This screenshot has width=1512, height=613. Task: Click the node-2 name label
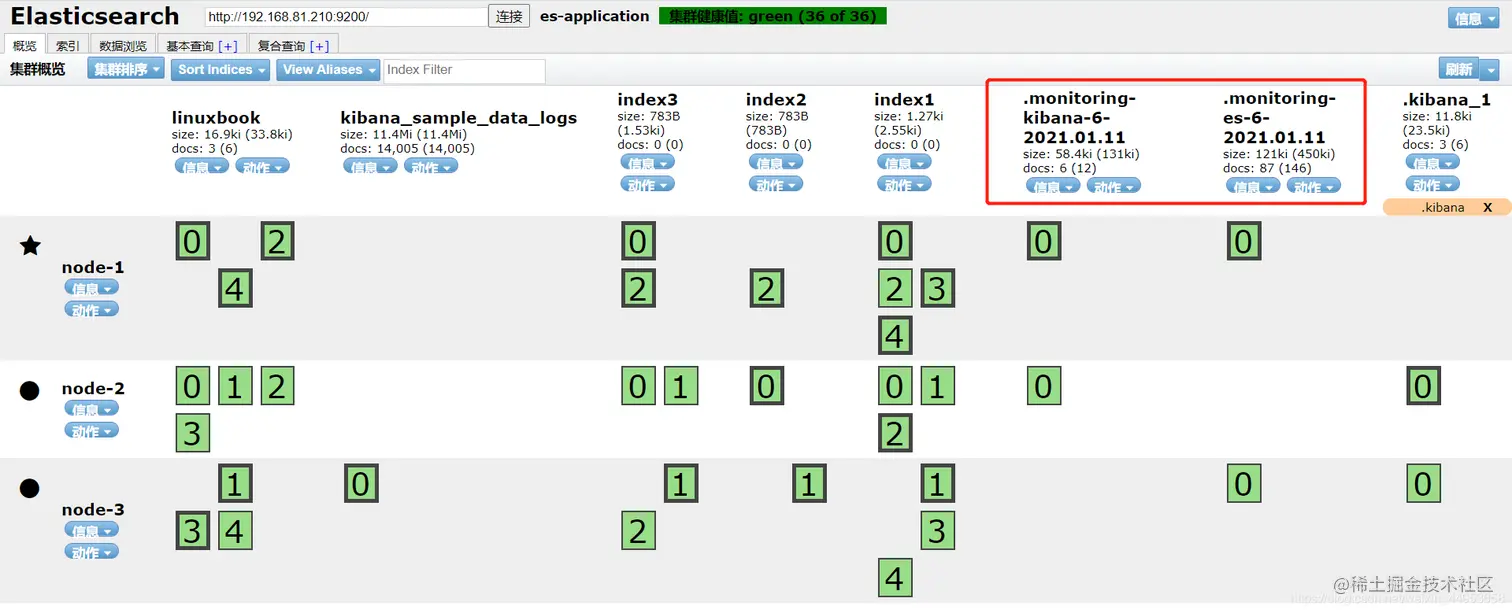pos(93,388)
